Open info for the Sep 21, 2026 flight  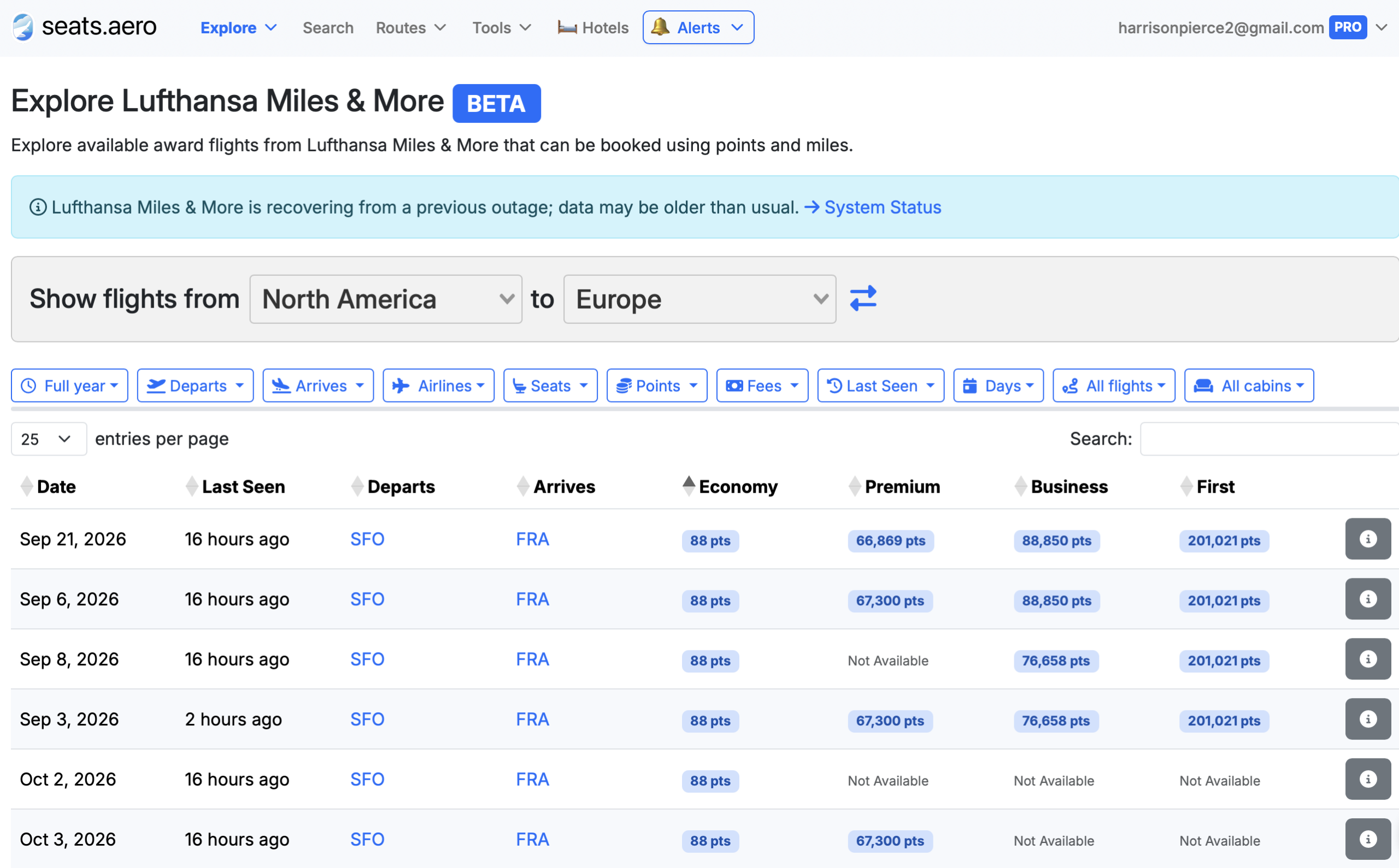click(1367, 539)
